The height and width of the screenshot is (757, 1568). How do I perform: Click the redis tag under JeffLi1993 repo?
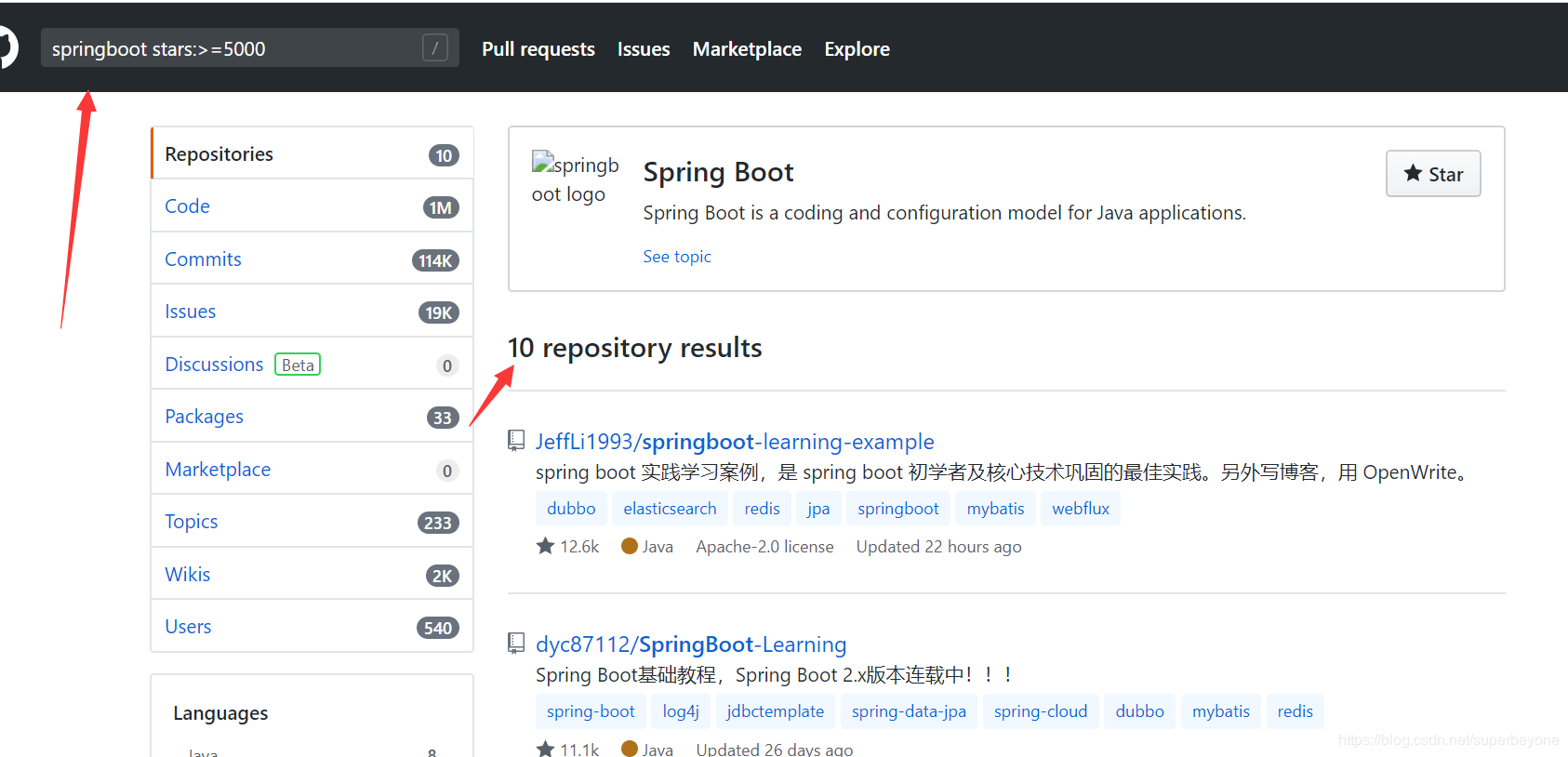(x=763, y=509)
